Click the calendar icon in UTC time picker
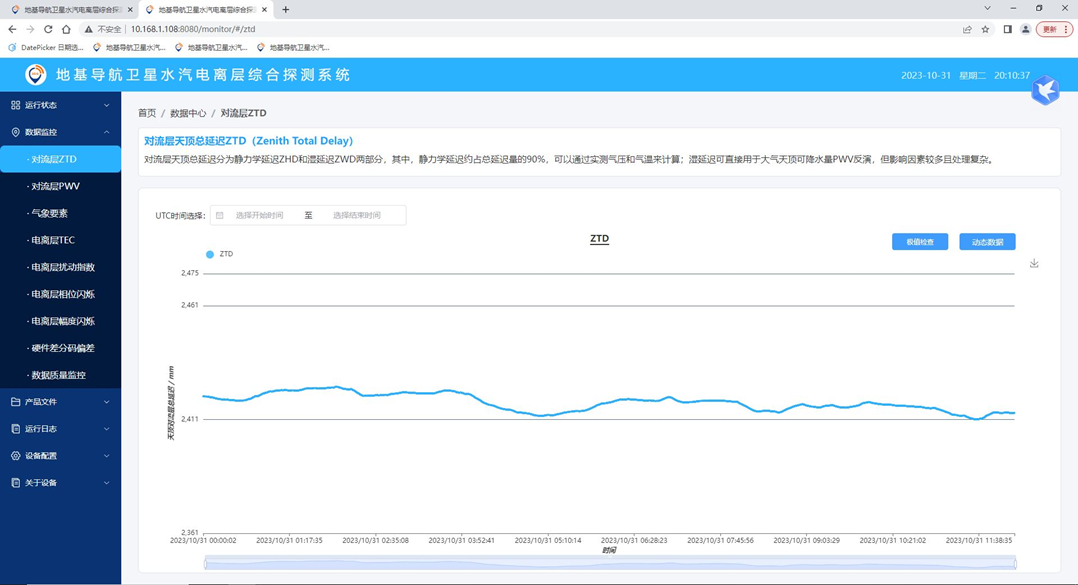The height and width of the screenshot is (585, 1078). coord(220,215)
